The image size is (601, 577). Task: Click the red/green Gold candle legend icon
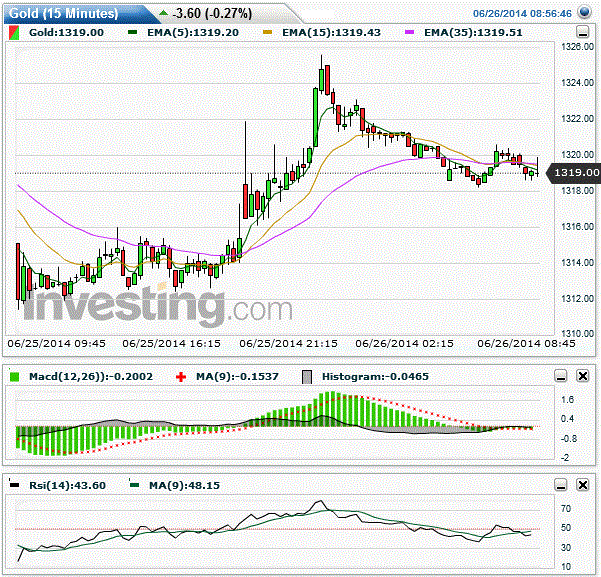coord(14,33)
